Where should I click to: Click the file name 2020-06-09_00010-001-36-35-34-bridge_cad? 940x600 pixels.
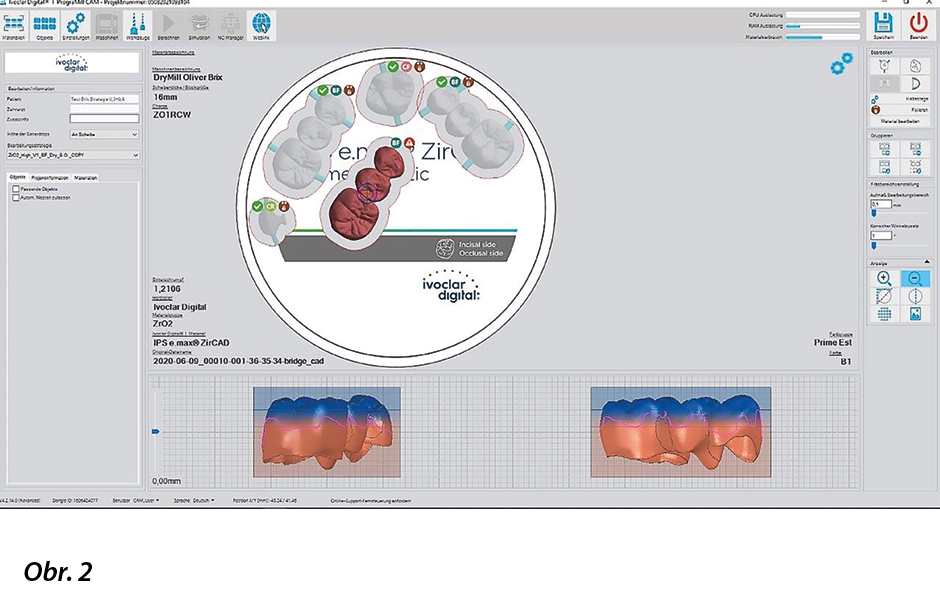pyautogui.click(x=239, y=361)
